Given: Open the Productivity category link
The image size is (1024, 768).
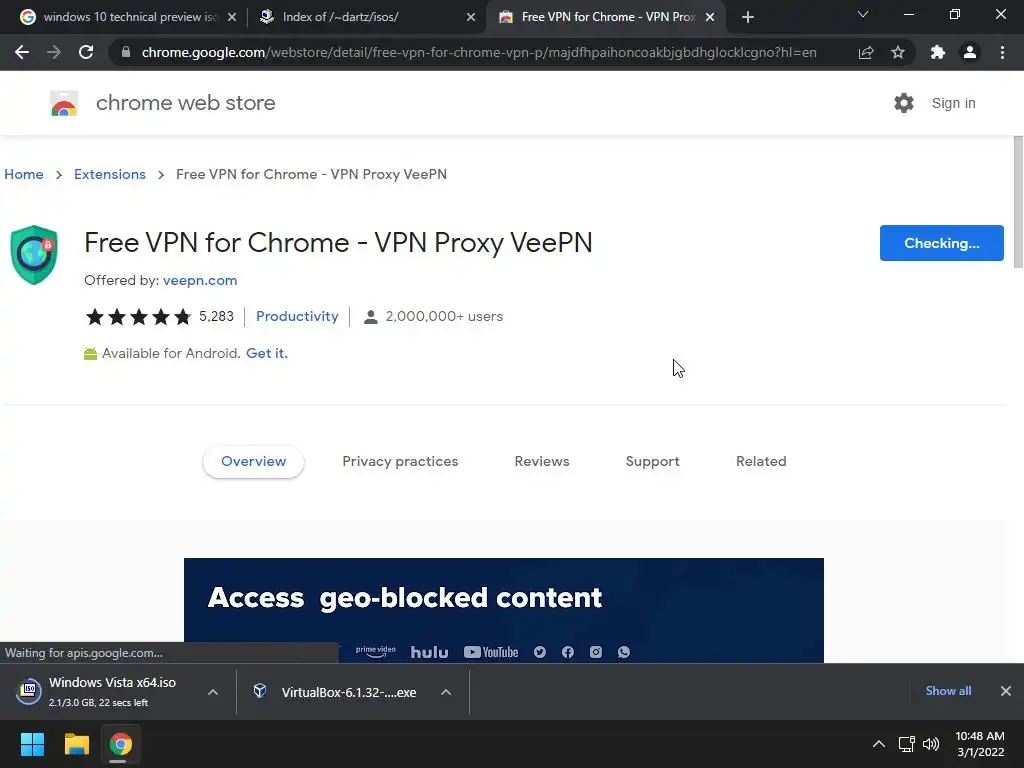Looking at the screenshot, I should point(297,316).
